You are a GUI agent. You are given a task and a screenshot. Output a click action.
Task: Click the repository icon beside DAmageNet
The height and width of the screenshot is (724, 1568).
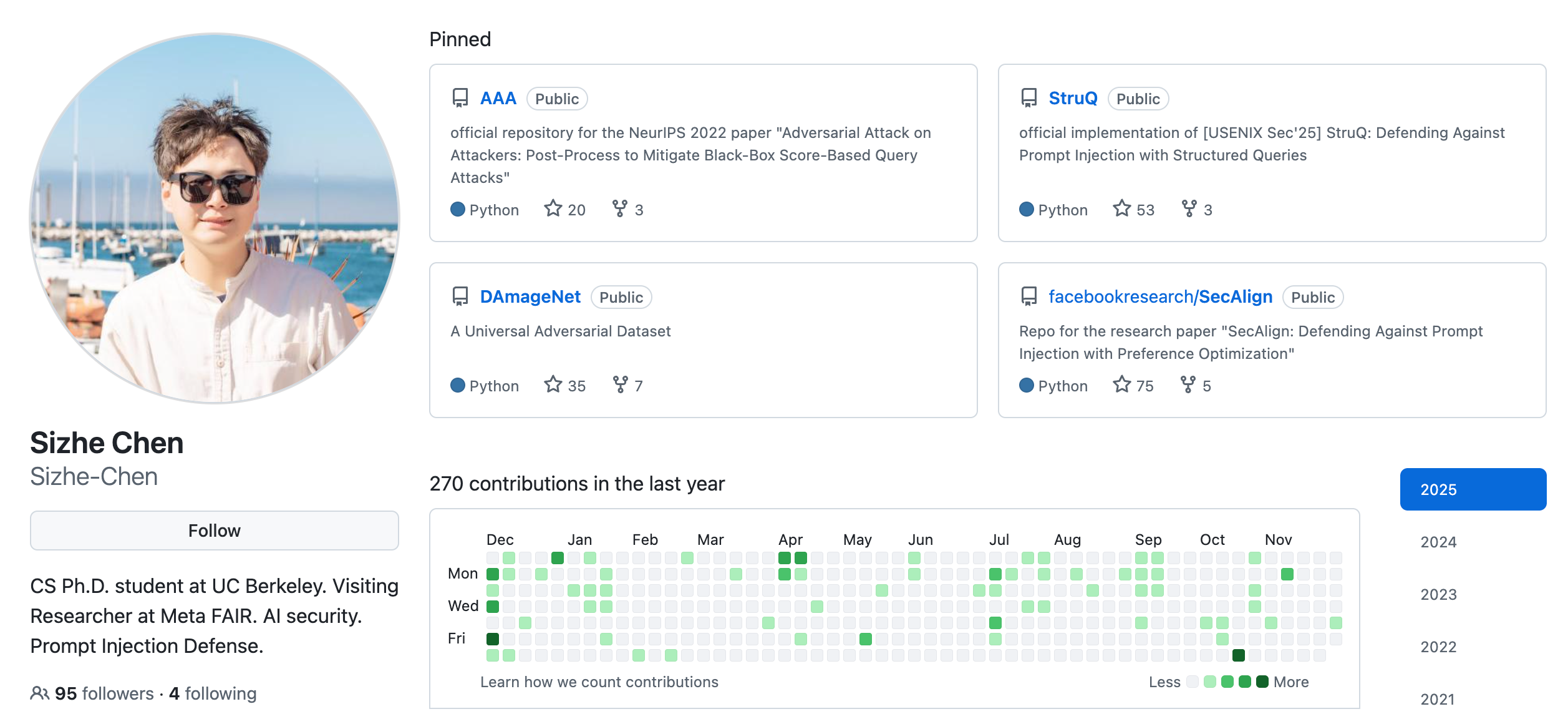coord(460,296)
